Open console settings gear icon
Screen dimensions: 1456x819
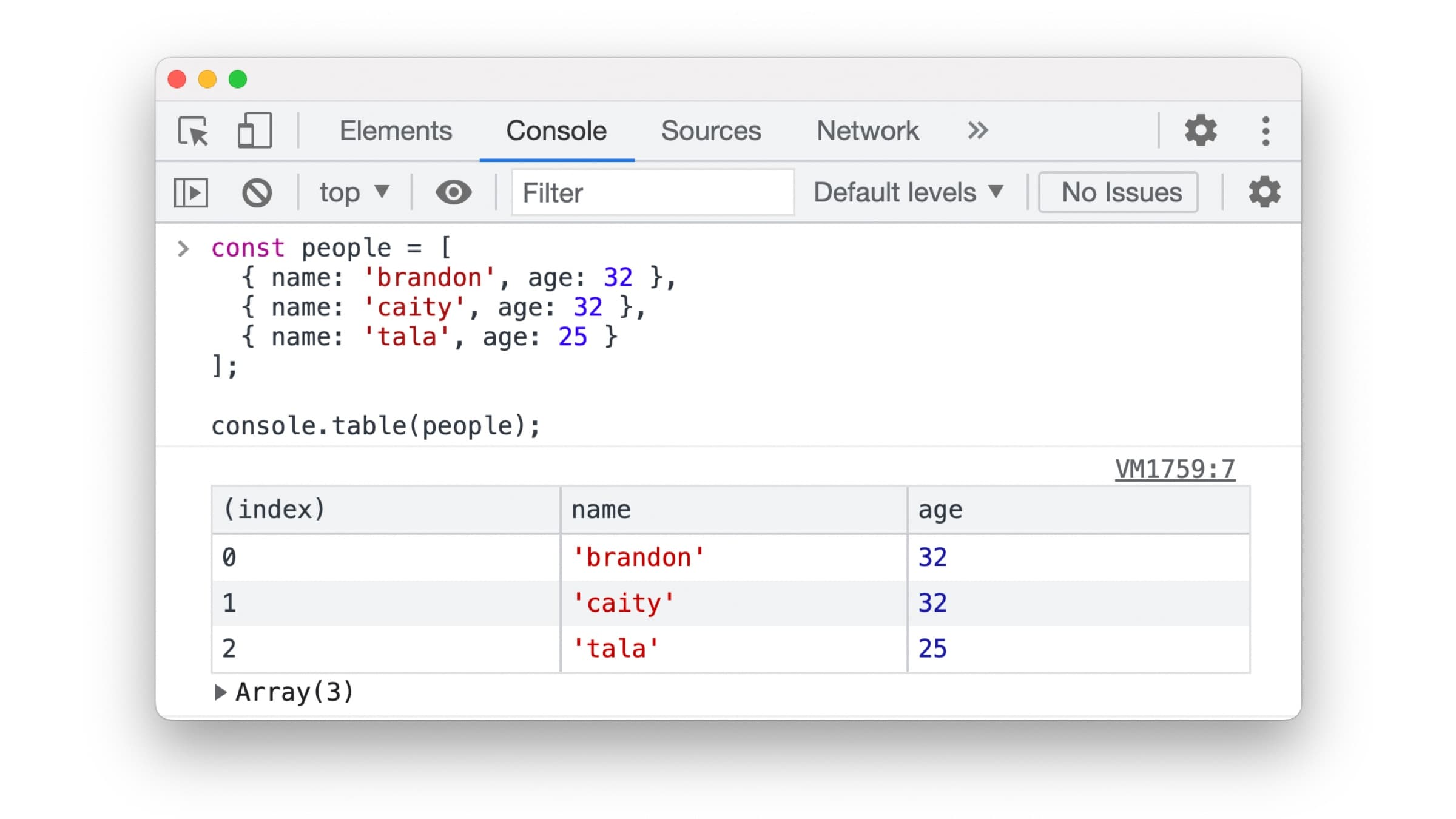click(x=1264, y=192)
